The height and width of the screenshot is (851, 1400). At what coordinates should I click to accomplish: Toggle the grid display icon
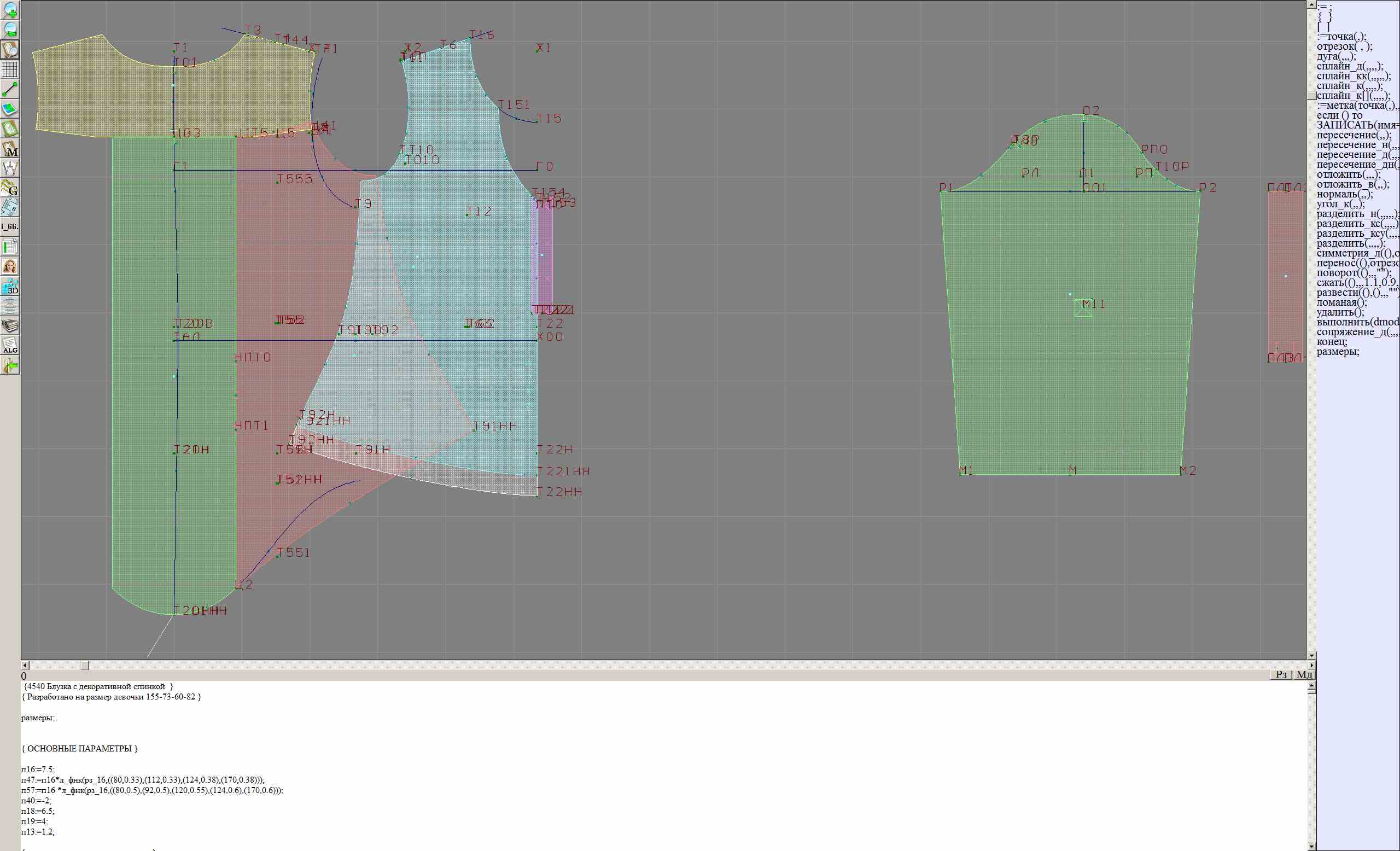tap(10, 69)
